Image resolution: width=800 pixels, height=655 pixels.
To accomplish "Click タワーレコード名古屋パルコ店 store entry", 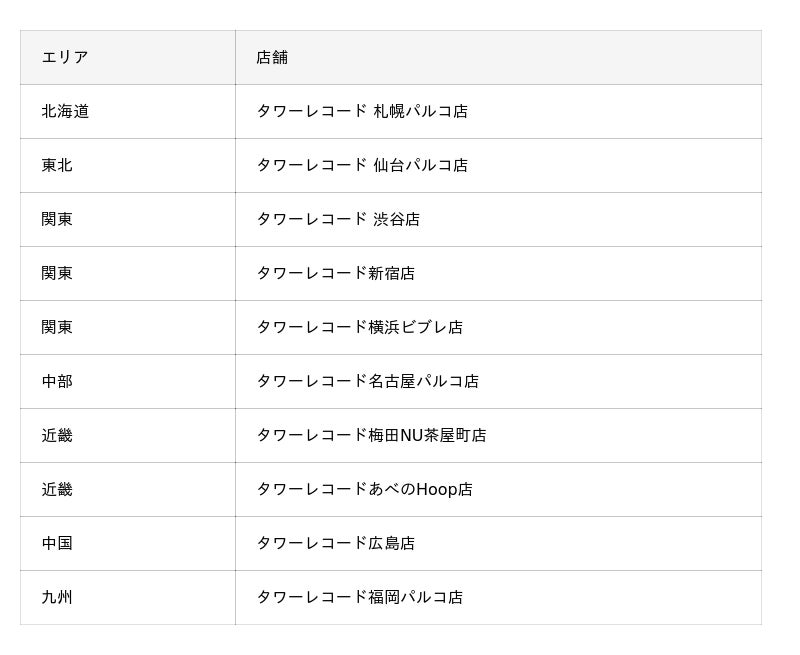I will pyautogui.click(x=367, y=381).
